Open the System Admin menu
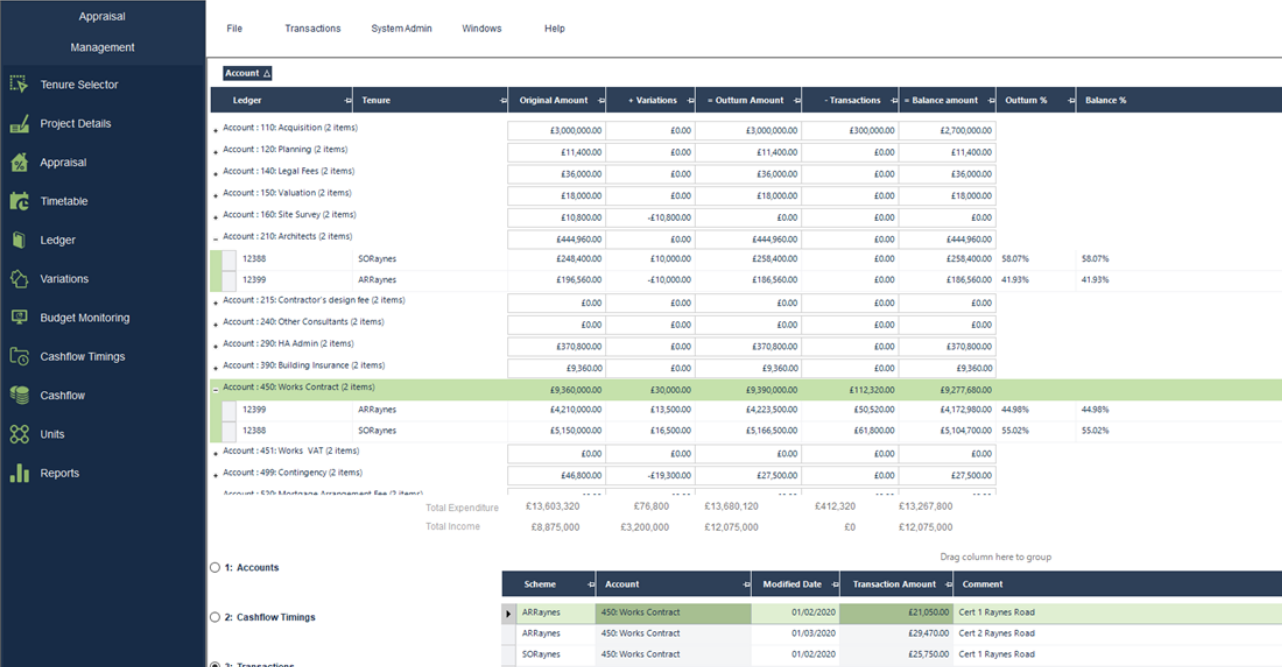Screen dimensions: 1282x667 (x=401, y=29)
